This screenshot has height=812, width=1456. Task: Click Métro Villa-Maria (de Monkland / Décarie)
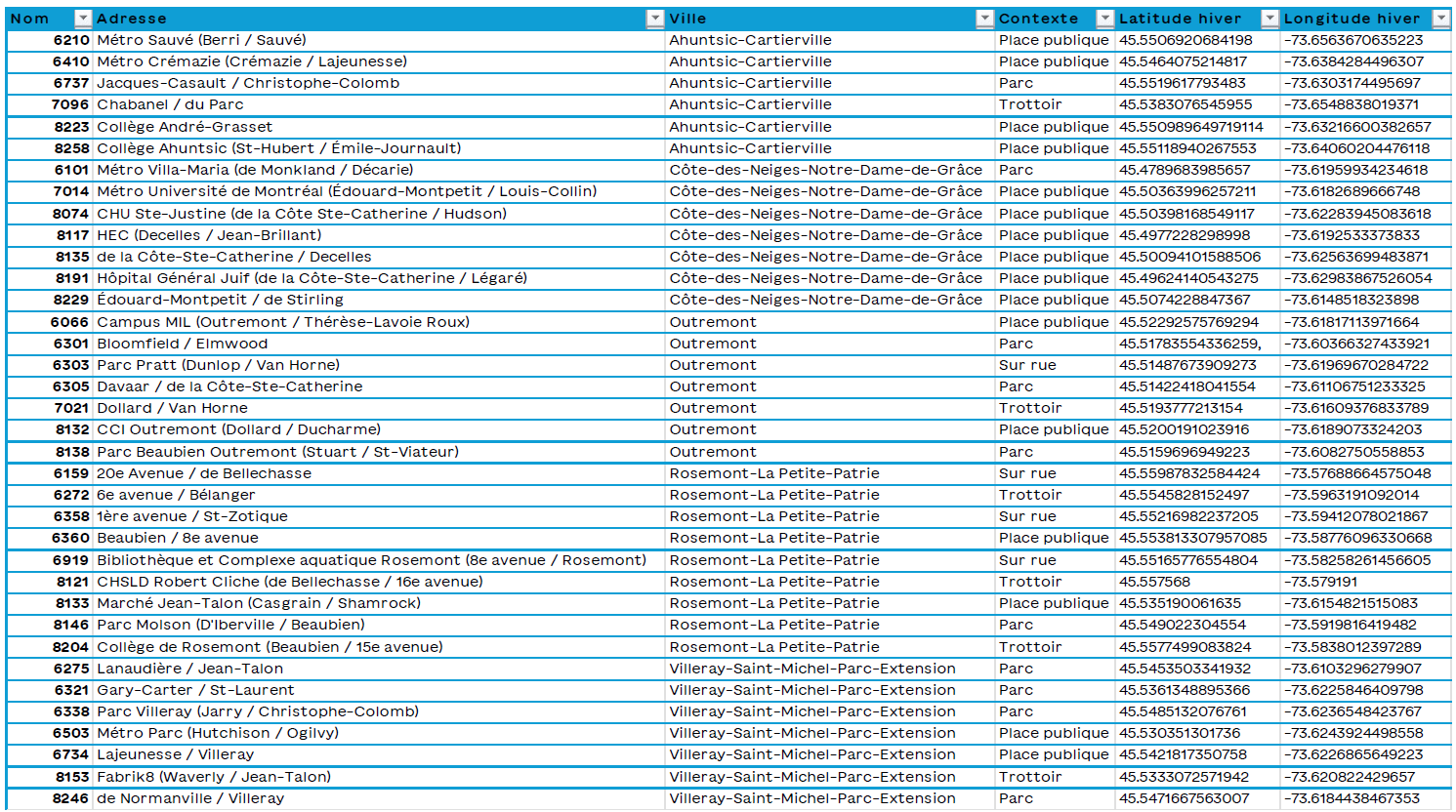pos(379,170)
